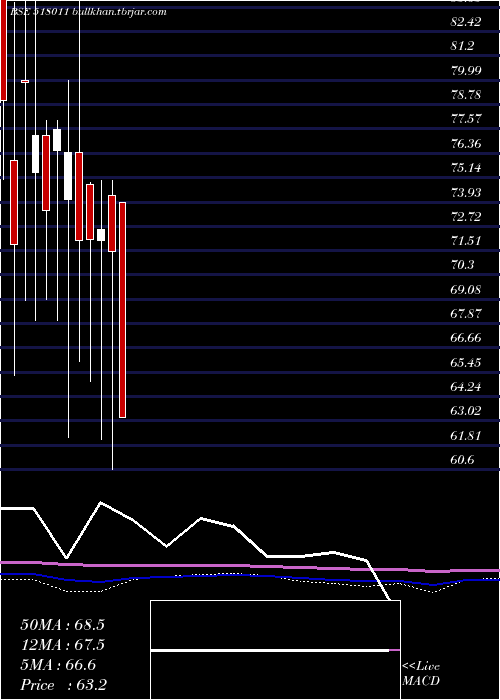Click the 12MA : 67.5 reading
Viewport: 500px width, 700px height.
pos(62,645)
